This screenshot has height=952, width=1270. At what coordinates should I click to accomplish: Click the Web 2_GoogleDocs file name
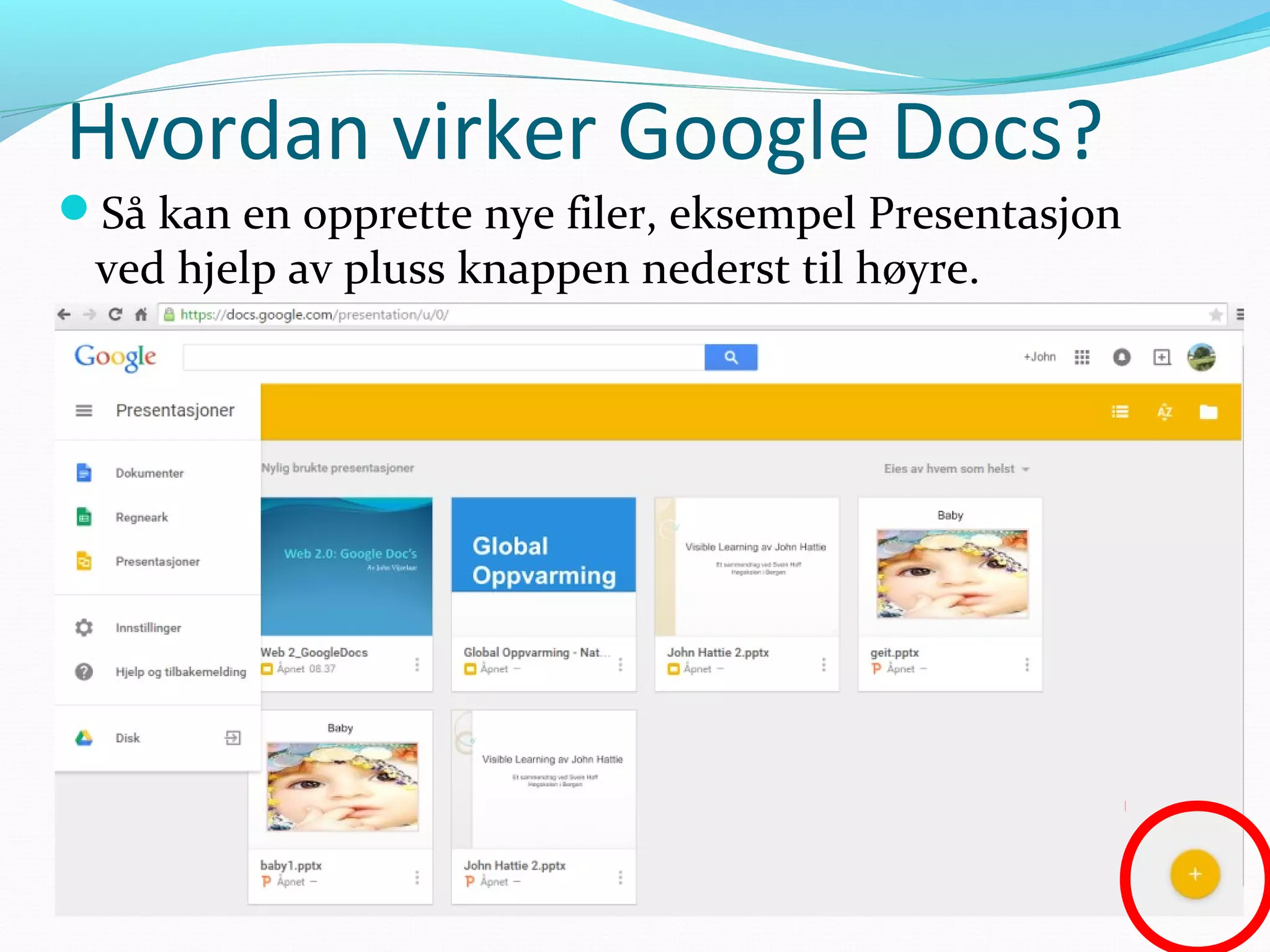point(314,653)
